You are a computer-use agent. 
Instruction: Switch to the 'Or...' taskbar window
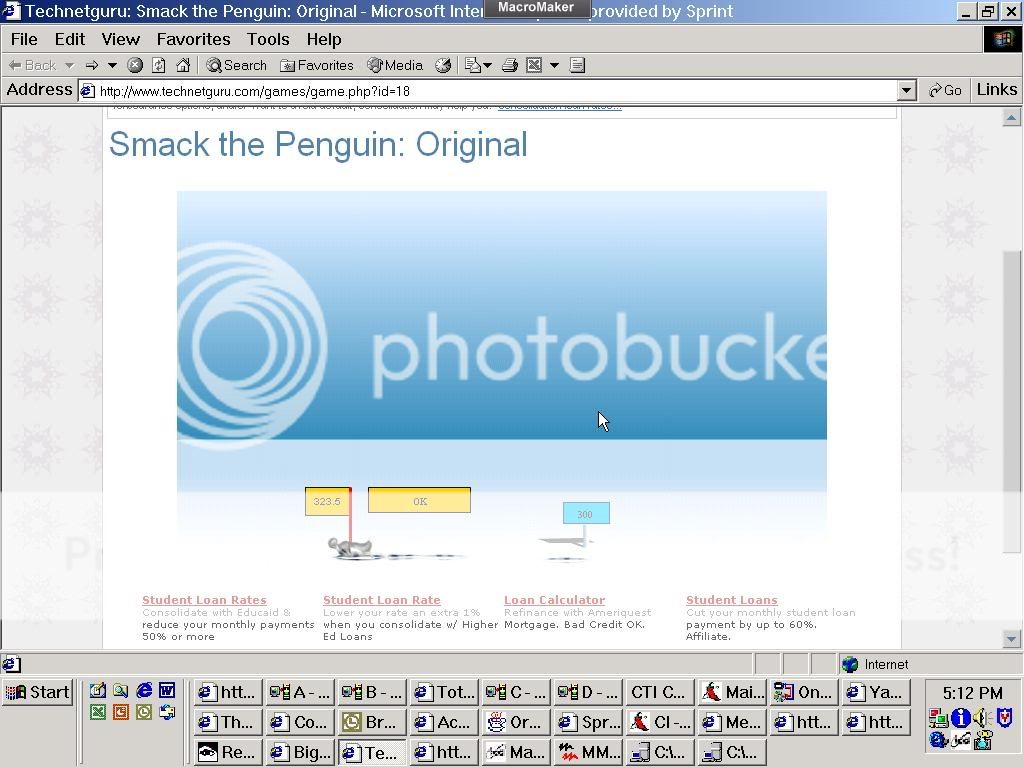[x=517, y=722]
